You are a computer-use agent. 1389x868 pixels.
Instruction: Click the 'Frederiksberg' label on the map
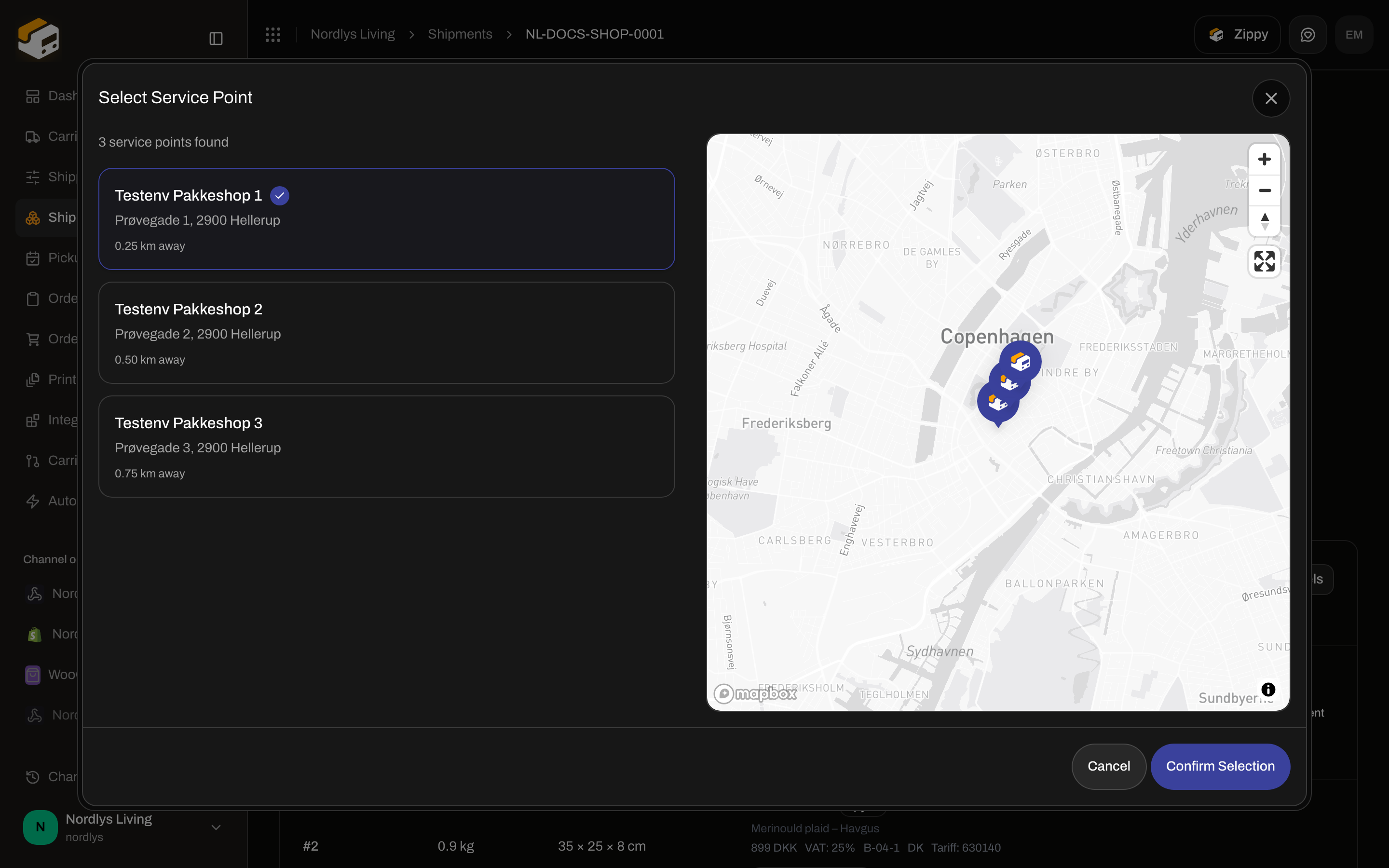(786, 423)
